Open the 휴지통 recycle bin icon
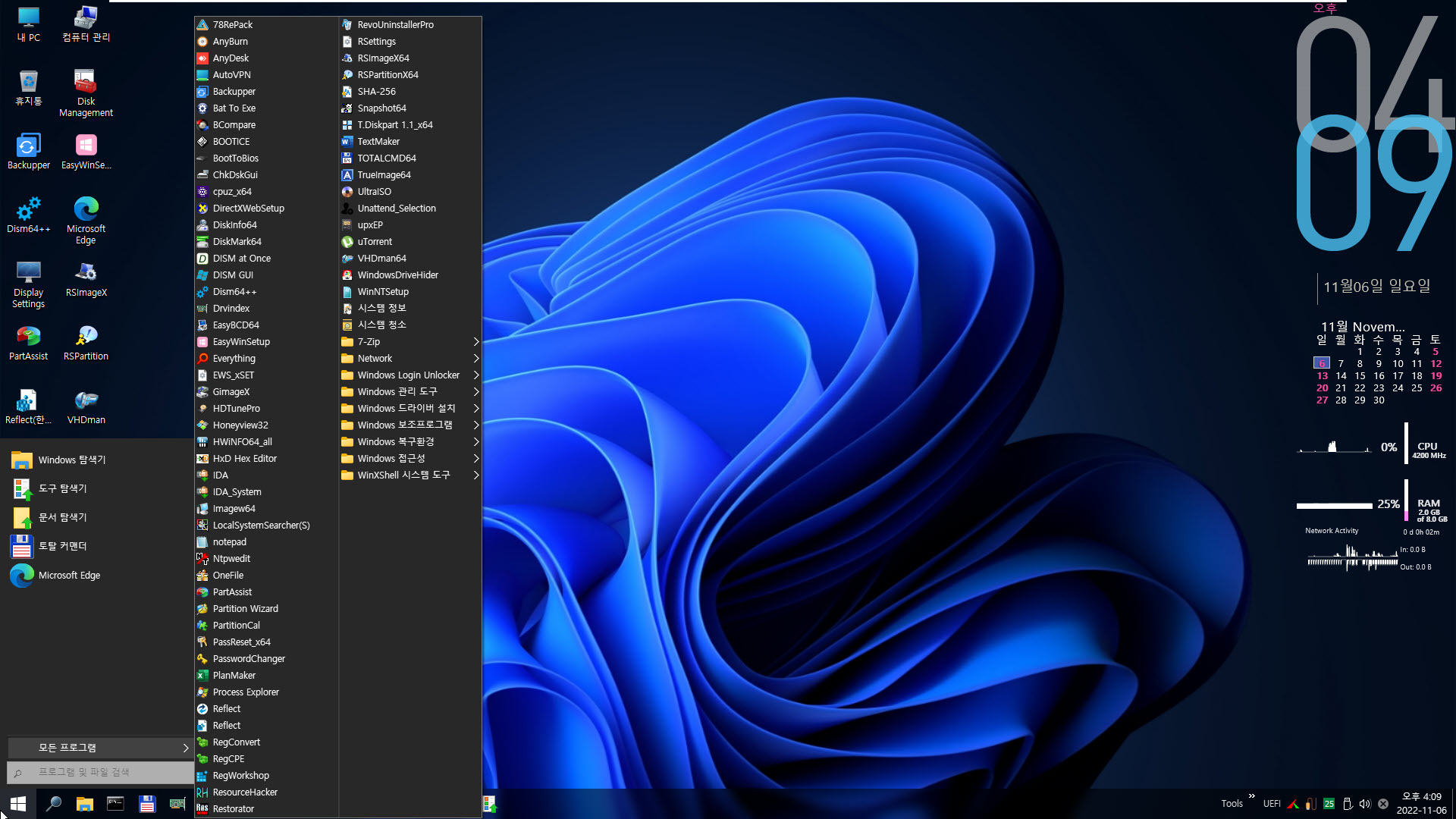 point(29,87)
